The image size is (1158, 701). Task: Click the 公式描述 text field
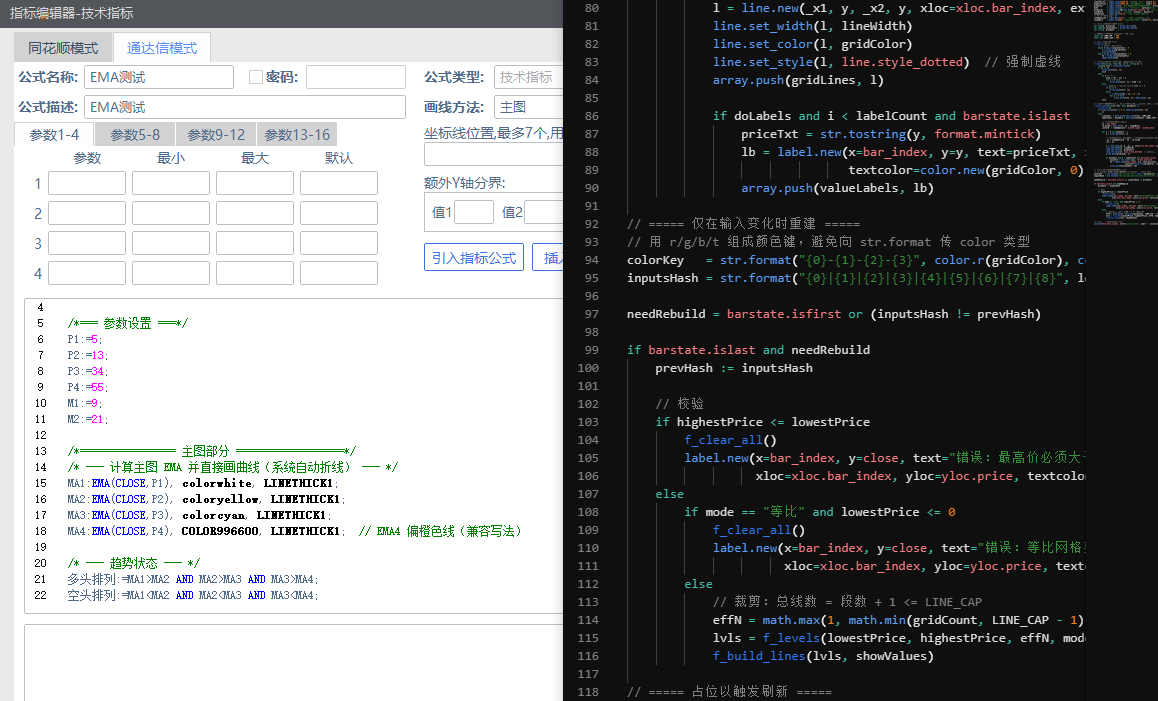tap(244, 107)
